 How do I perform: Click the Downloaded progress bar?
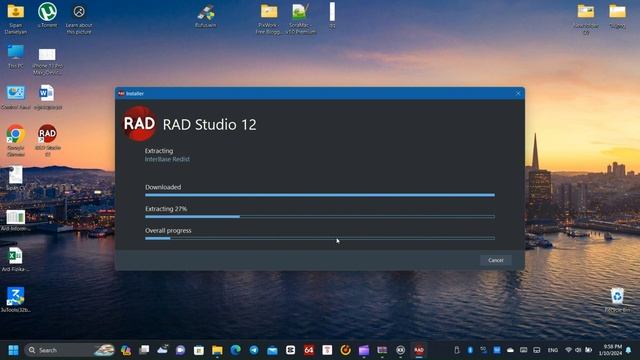click(320, 195)
